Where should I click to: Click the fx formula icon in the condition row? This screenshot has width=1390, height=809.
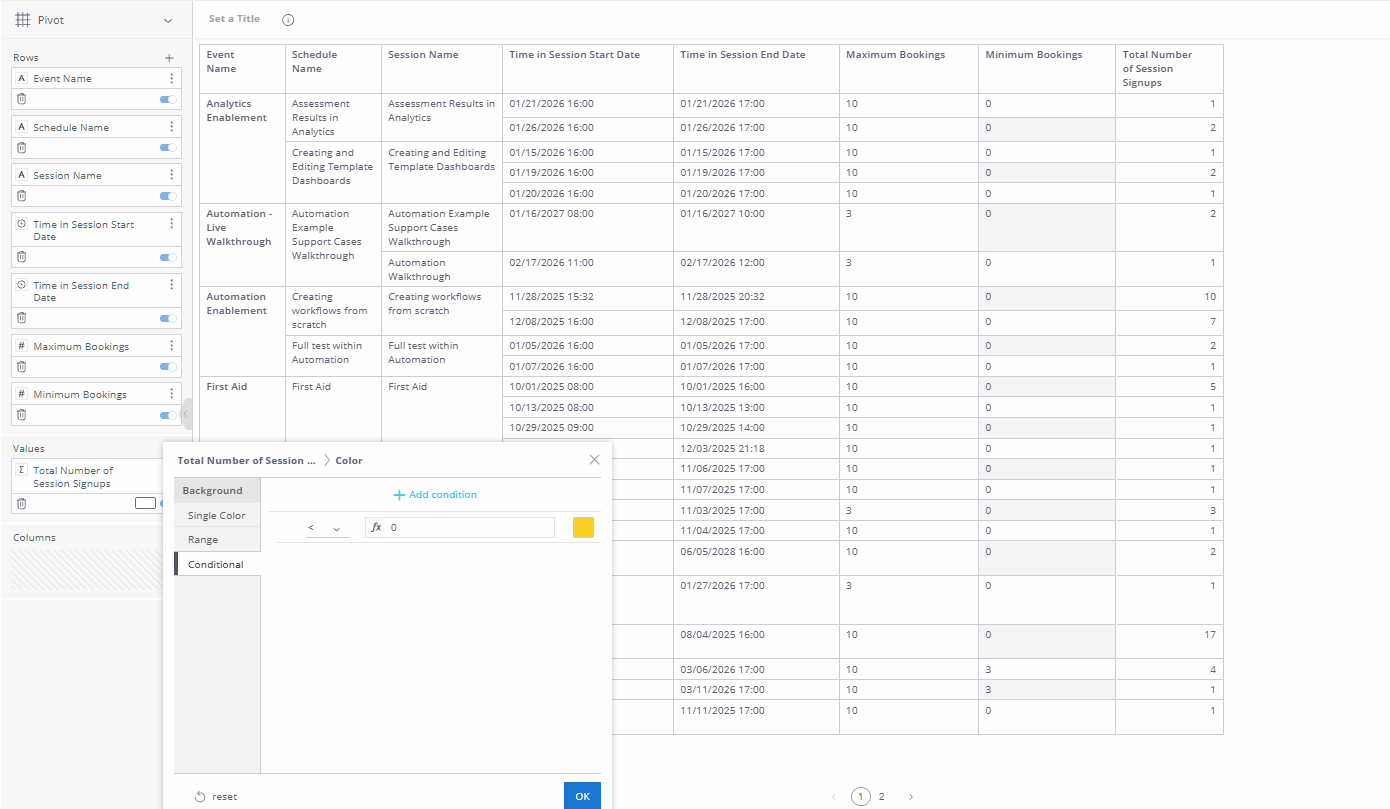click(x=375, y=526)
